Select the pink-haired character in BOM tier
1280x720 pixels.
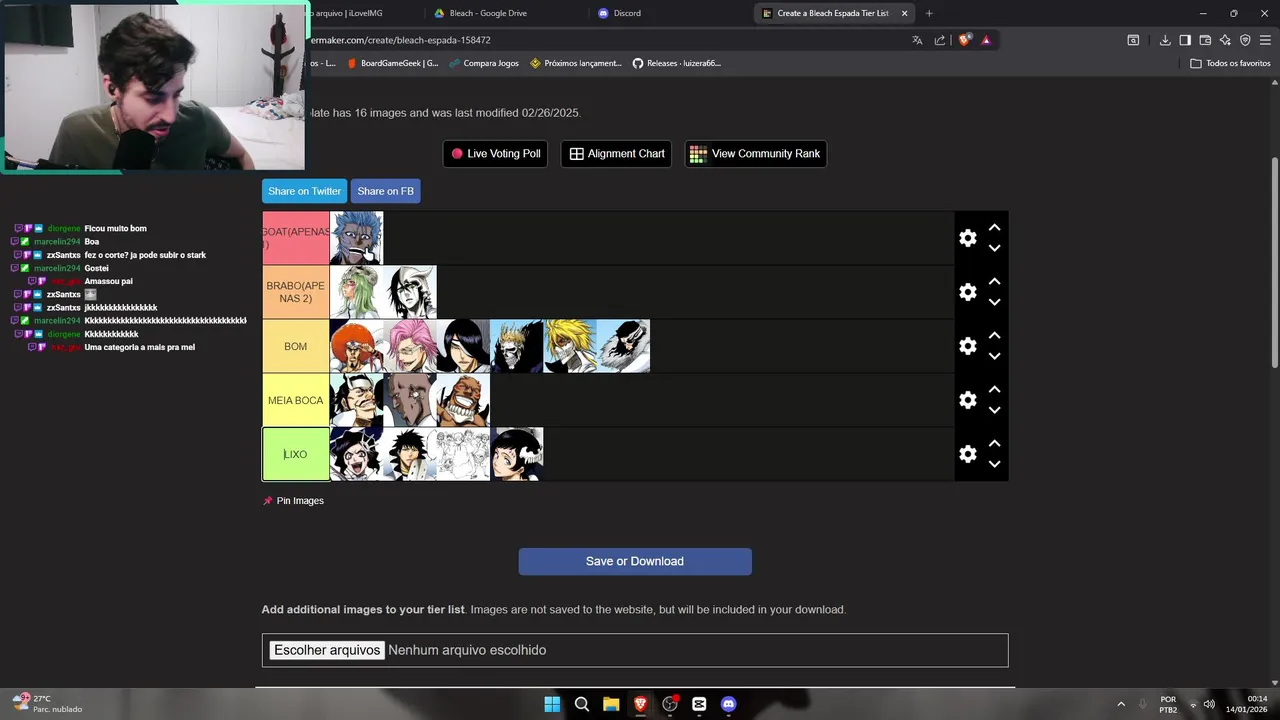410,346
